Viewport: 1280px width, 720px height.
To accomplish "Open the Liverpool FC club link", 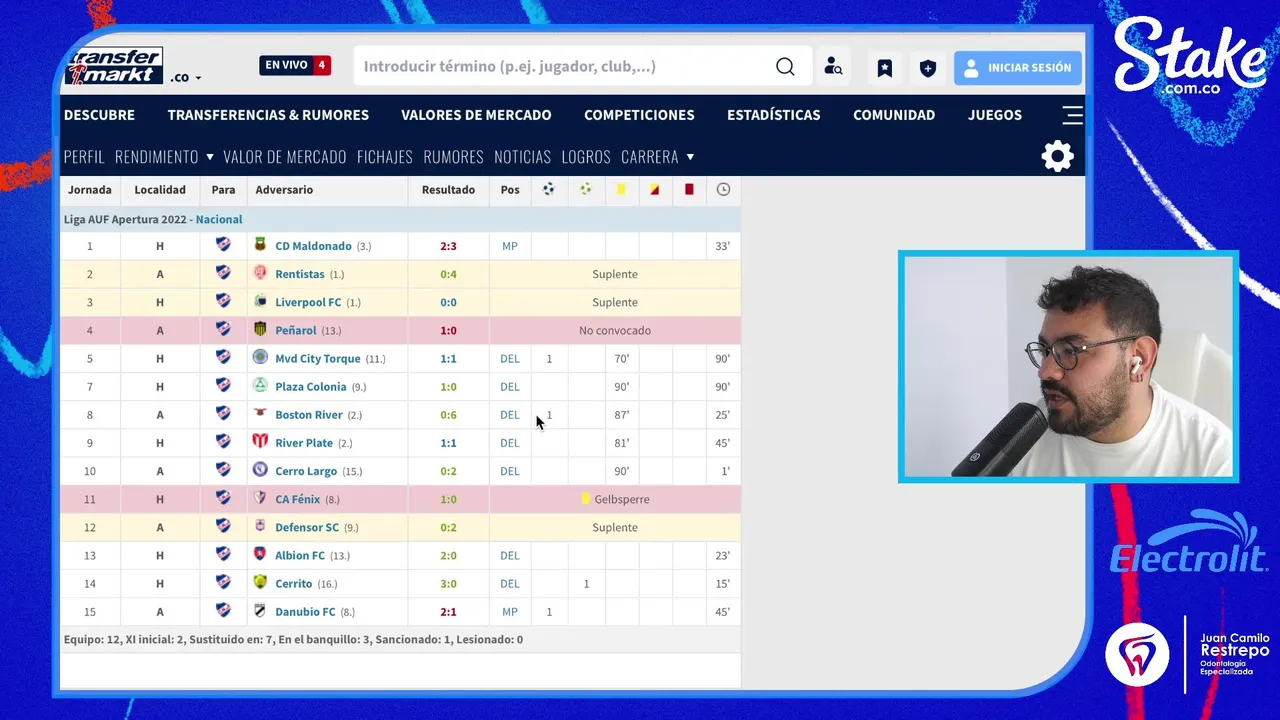I will point(308,302).
